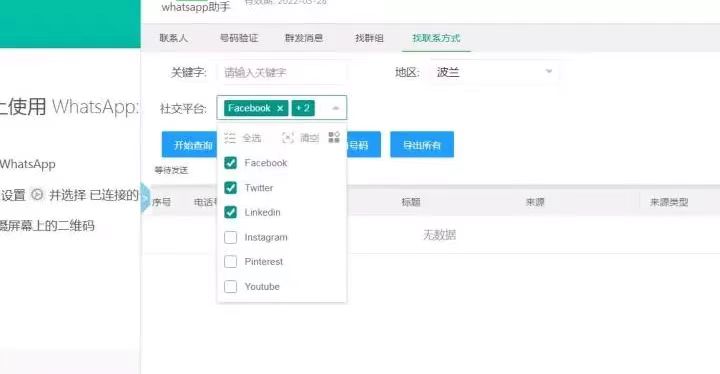
Task: Click the 标题 column header
Action: click(x=411, y=202)
